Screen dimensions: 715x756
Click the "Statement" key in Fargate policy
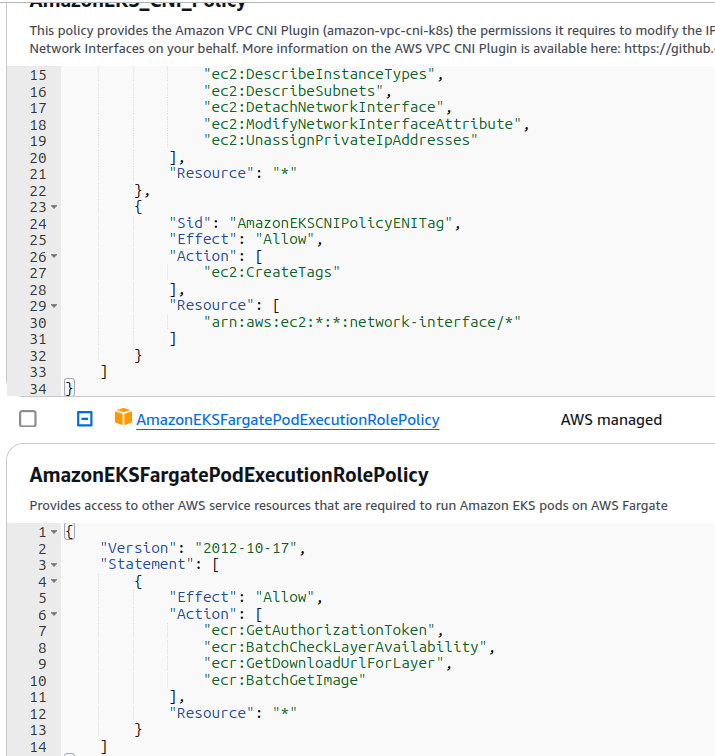pyautogui.click(x=147, y=564)
